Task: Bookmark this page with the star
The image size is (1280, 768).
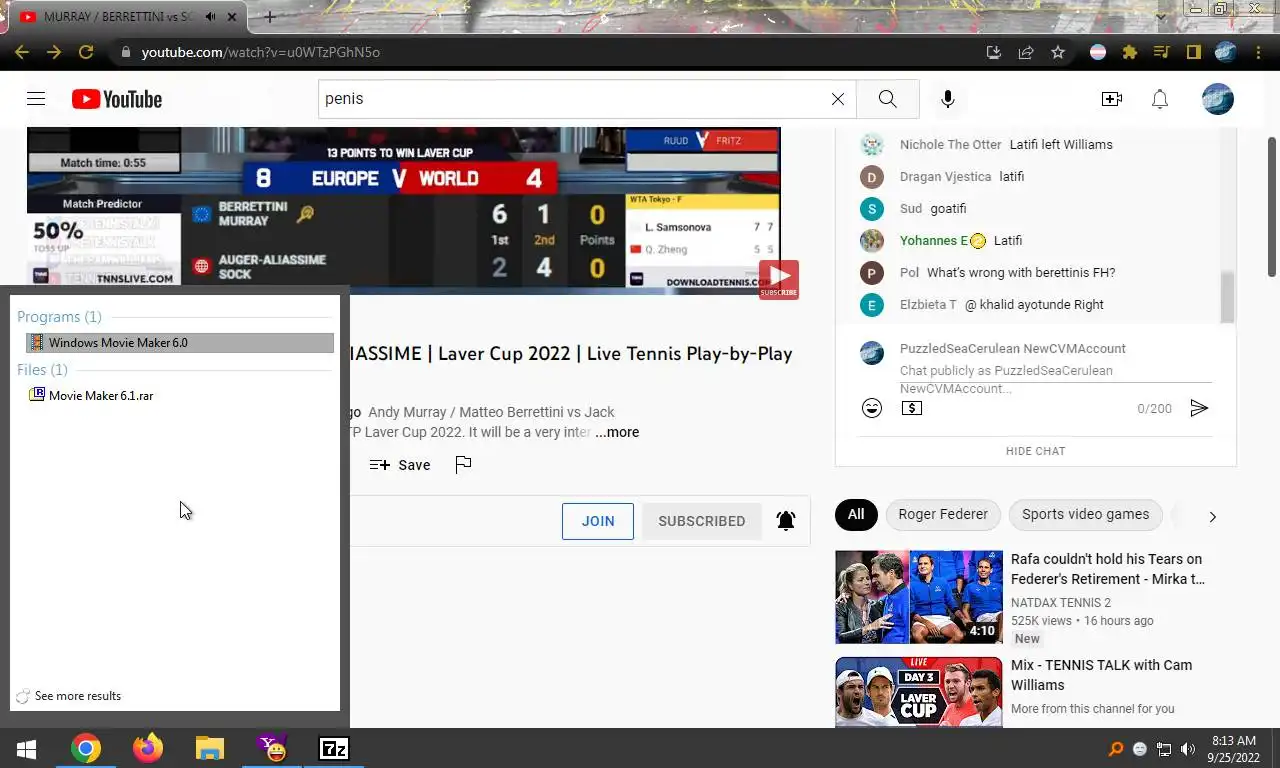Action: 1058,52
